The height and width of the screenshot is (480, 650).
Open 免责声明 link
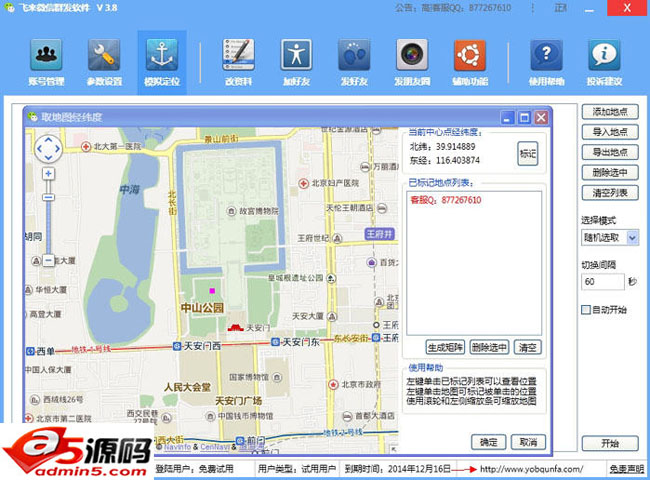pos(626,469)
